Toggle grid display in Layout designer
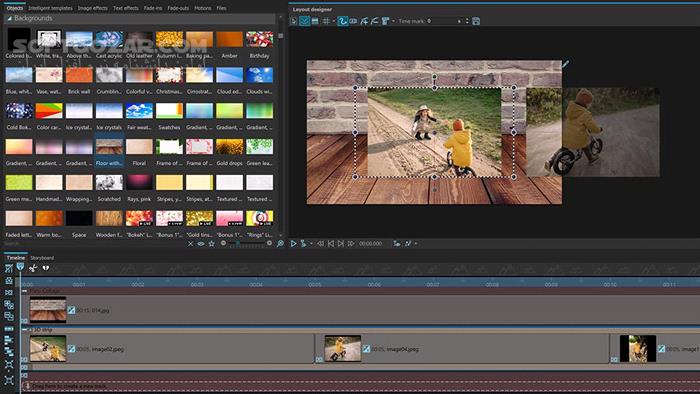This screenshot has width=700, height=394. 326,21
